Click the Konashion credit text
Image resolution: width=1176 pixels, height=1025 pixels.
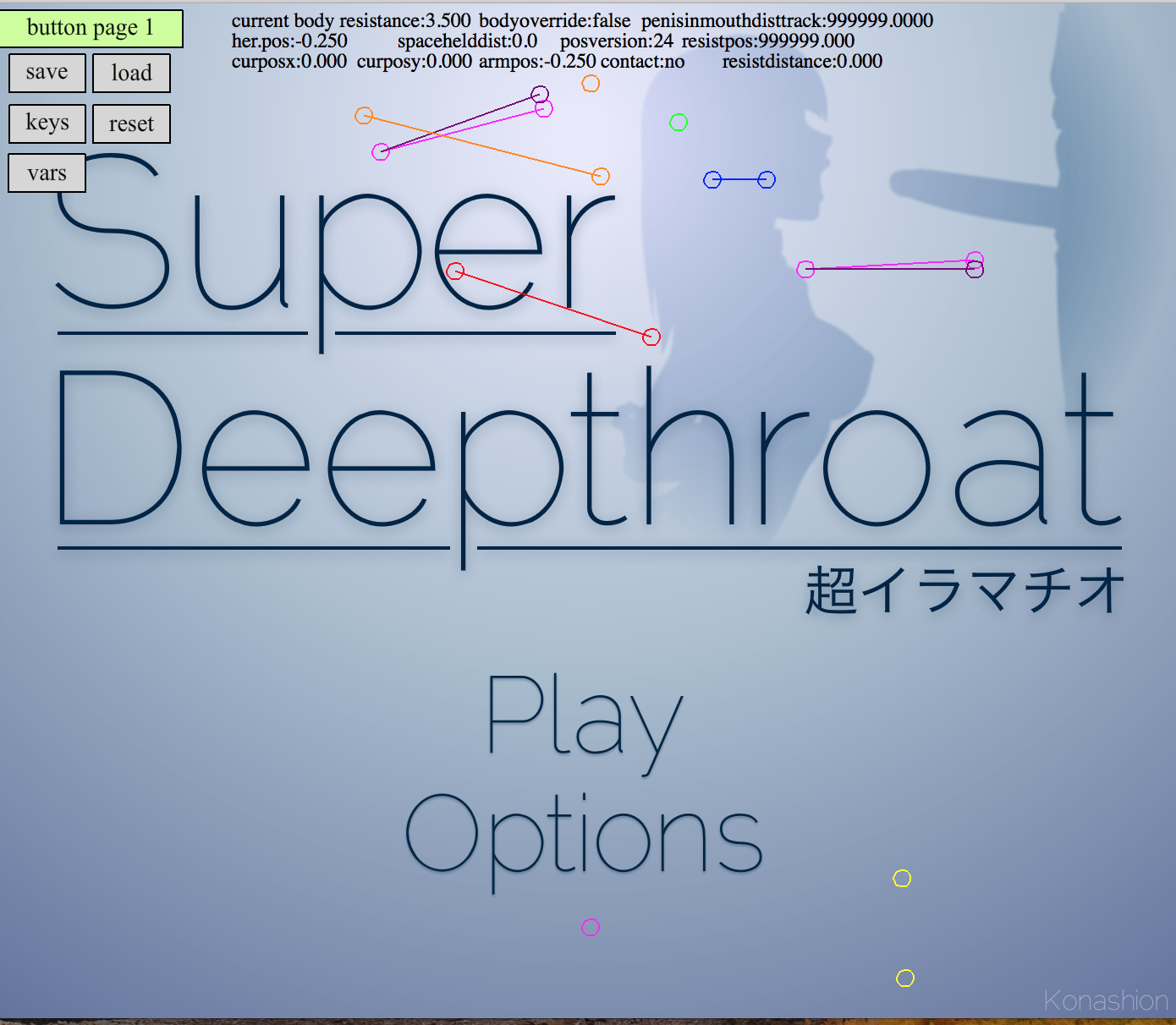click(1105, 1000)
